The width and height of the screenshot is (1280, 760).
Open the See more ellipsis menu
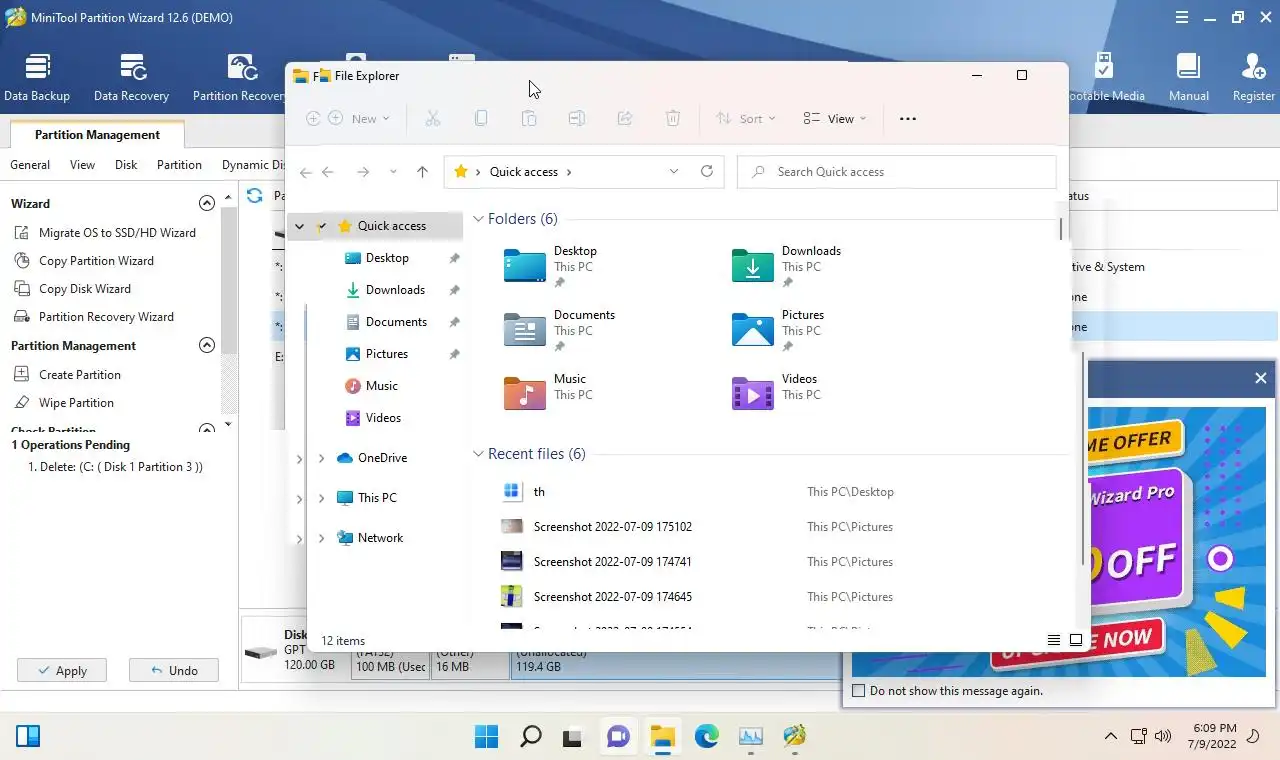[x=908, y=118]
